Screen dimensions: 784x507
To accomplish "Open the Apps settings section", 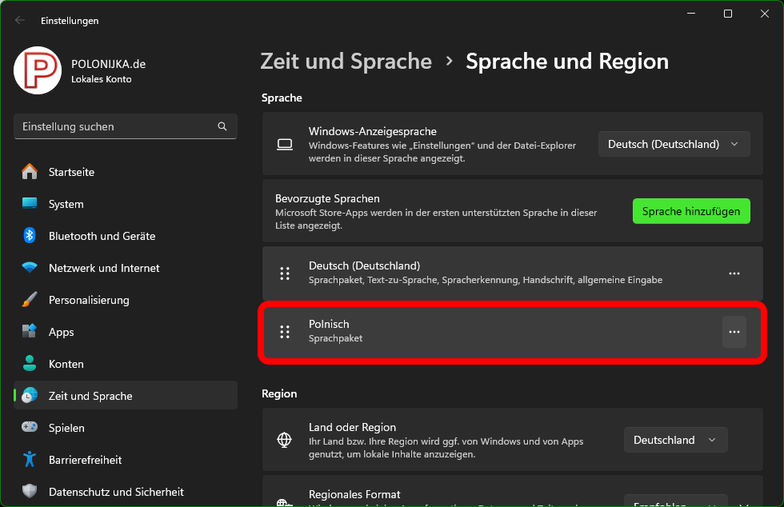I will (x=61, y=332).
